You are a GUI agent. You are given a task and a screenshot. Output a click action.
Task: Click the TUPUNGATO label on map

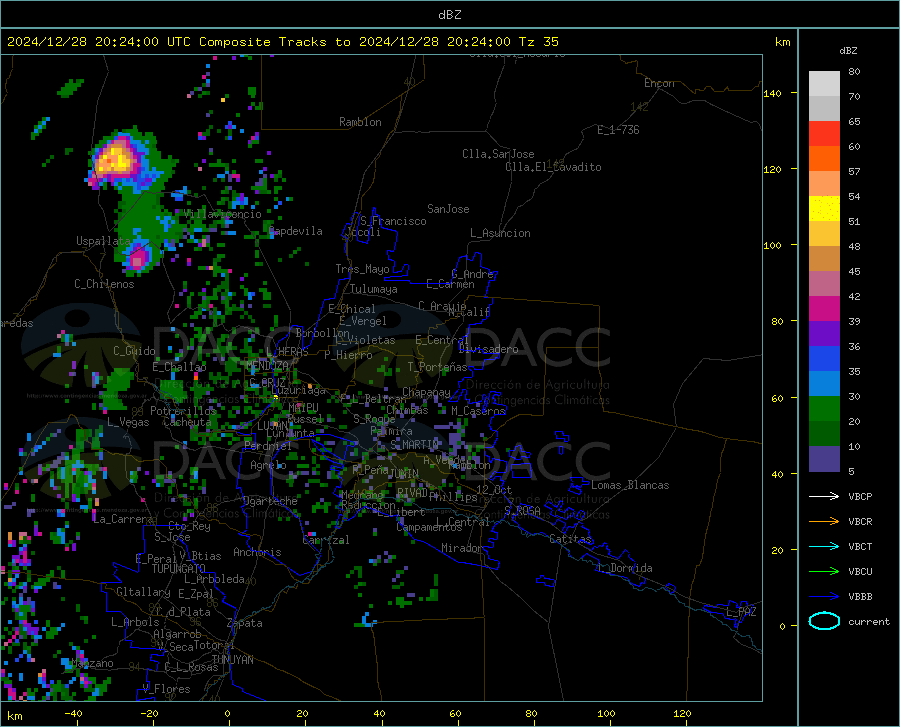pos(179,569)
